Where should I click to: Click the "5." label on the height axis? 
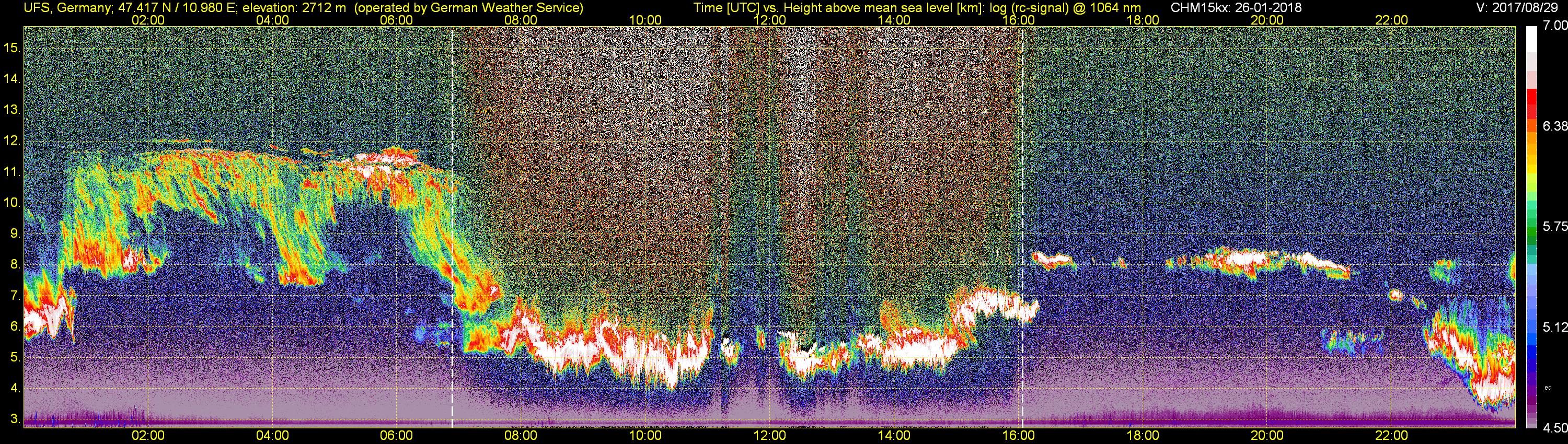(15, 358)
